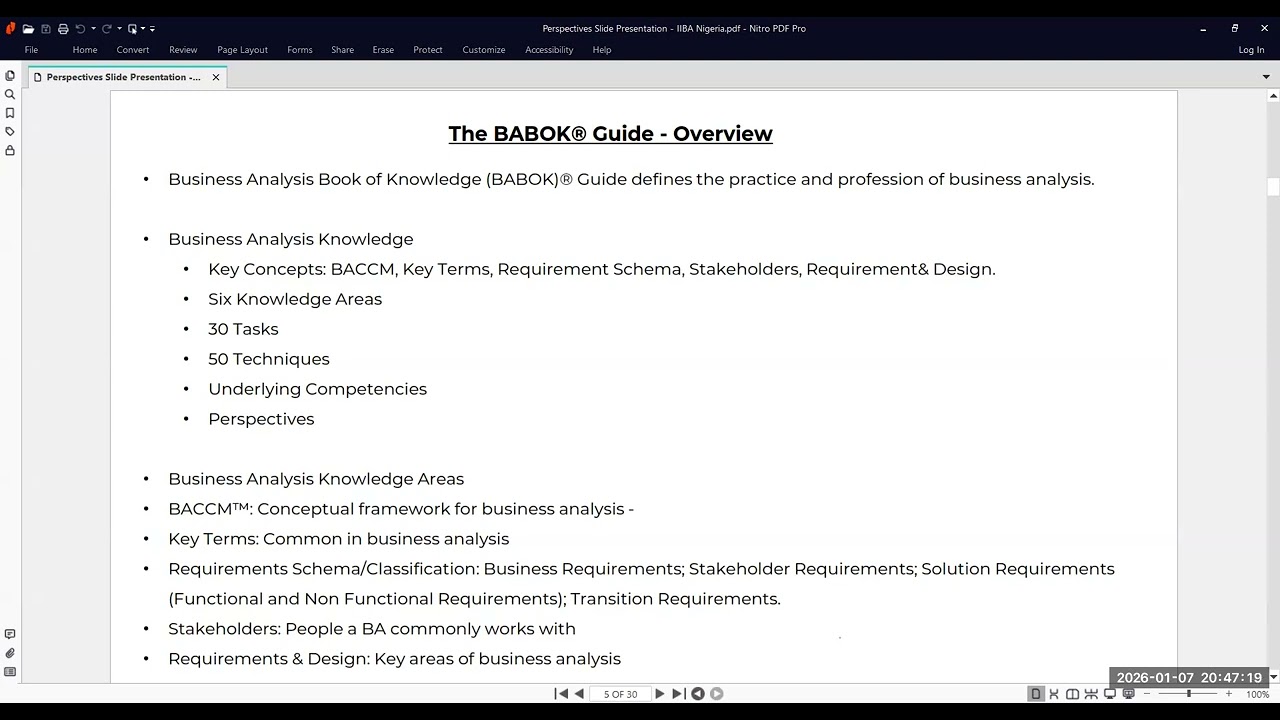Open the Bookmarks panel icon

click(10, 113)
